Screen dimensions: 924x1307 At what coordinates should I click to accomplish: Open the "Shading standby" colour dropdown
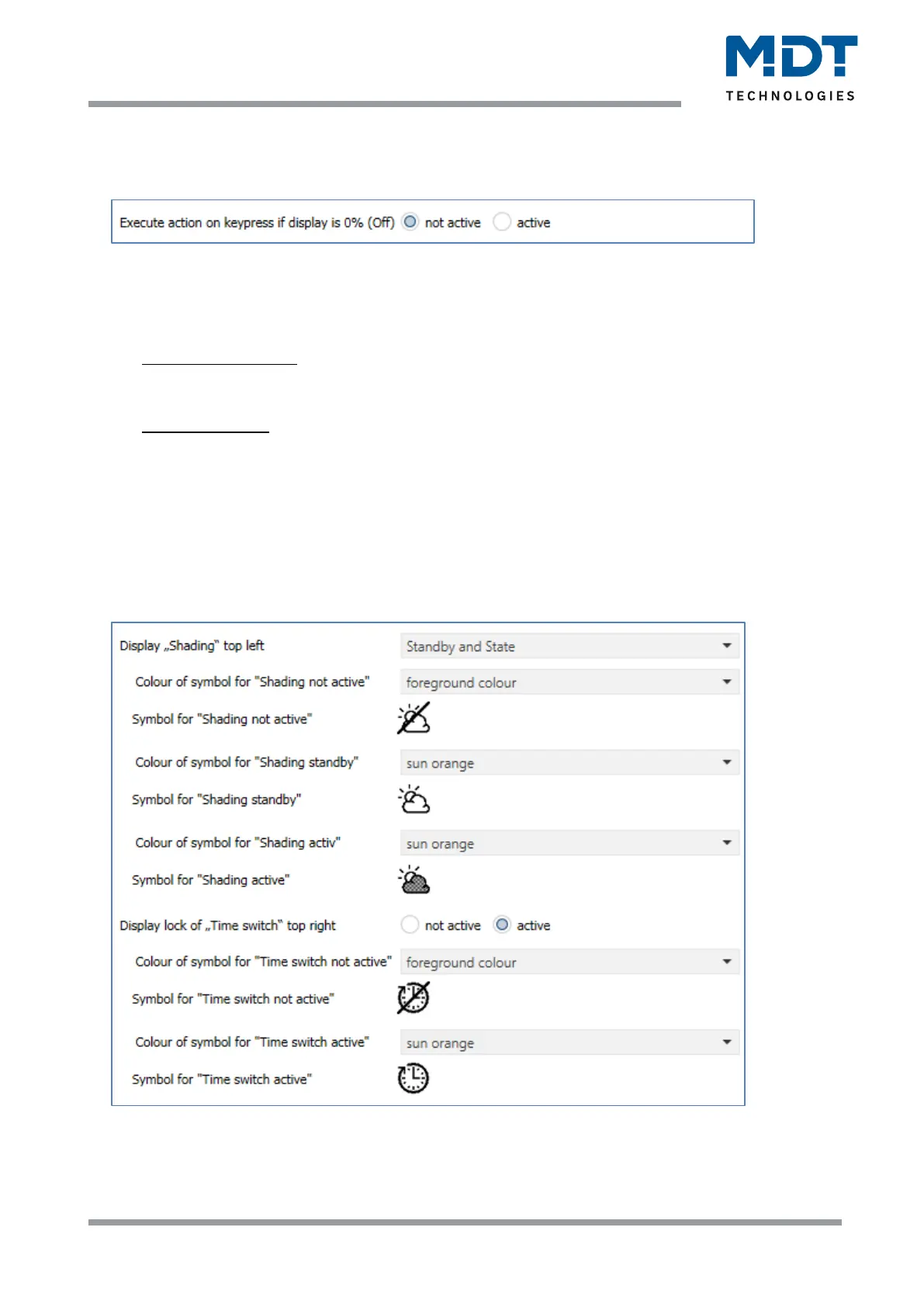[569, 763]
